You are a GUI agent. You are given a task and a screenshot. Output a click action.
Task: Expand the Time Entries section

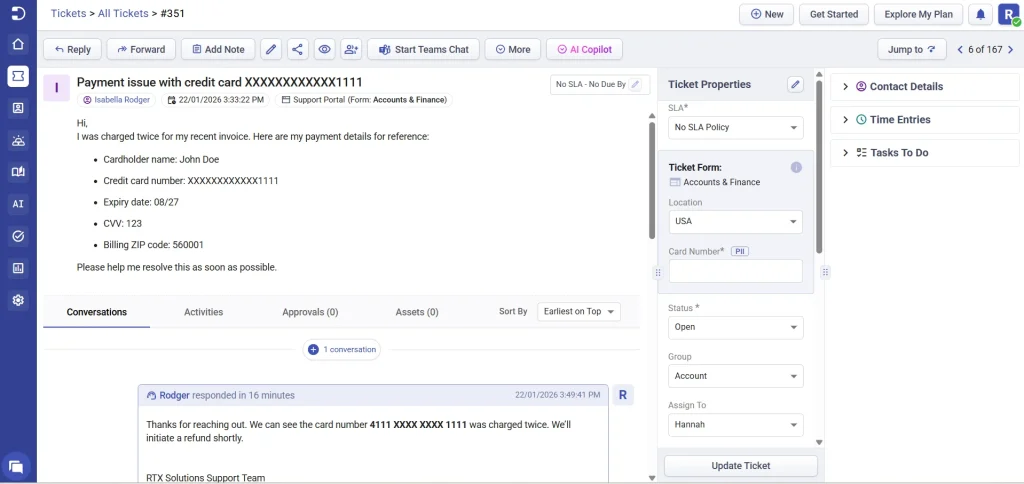[x=925, y=120]
